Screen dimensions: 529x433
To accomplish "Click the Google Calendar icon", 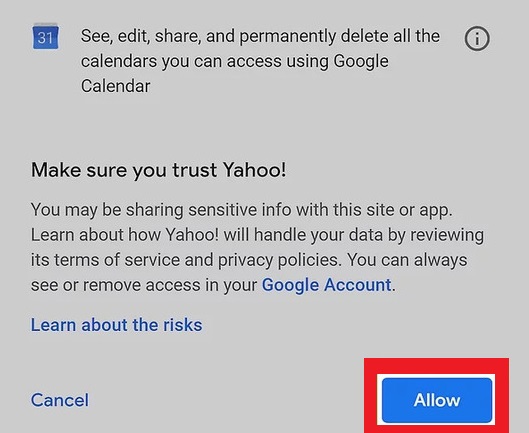I will click(46, 37).
